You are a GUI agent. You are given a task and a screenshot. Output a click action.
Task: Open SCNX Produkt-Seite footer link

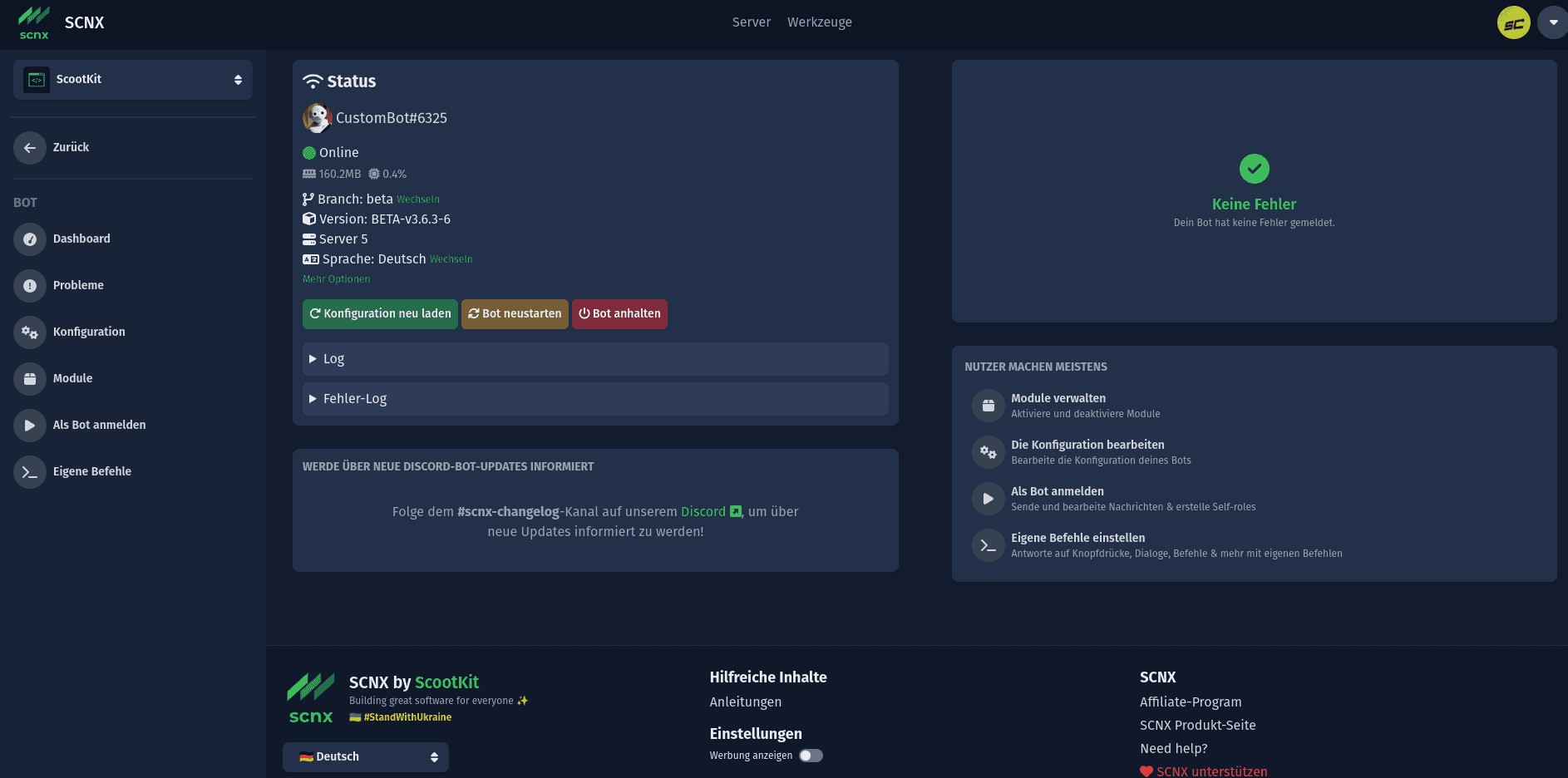pyautogui.click(x=1198, y=726)
